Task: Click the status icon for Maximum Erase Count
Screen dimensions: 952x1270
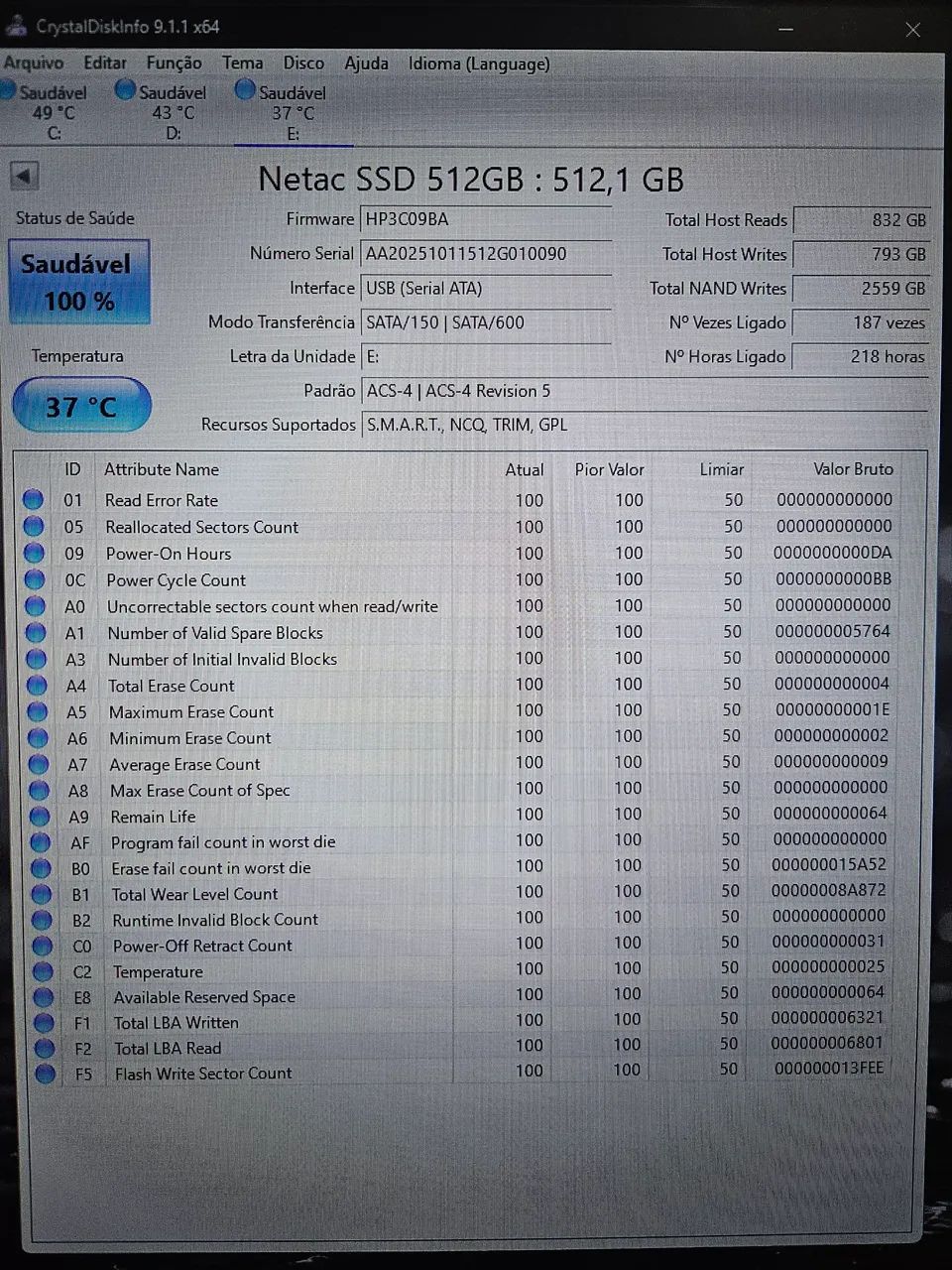Action: tap(37, 710)
